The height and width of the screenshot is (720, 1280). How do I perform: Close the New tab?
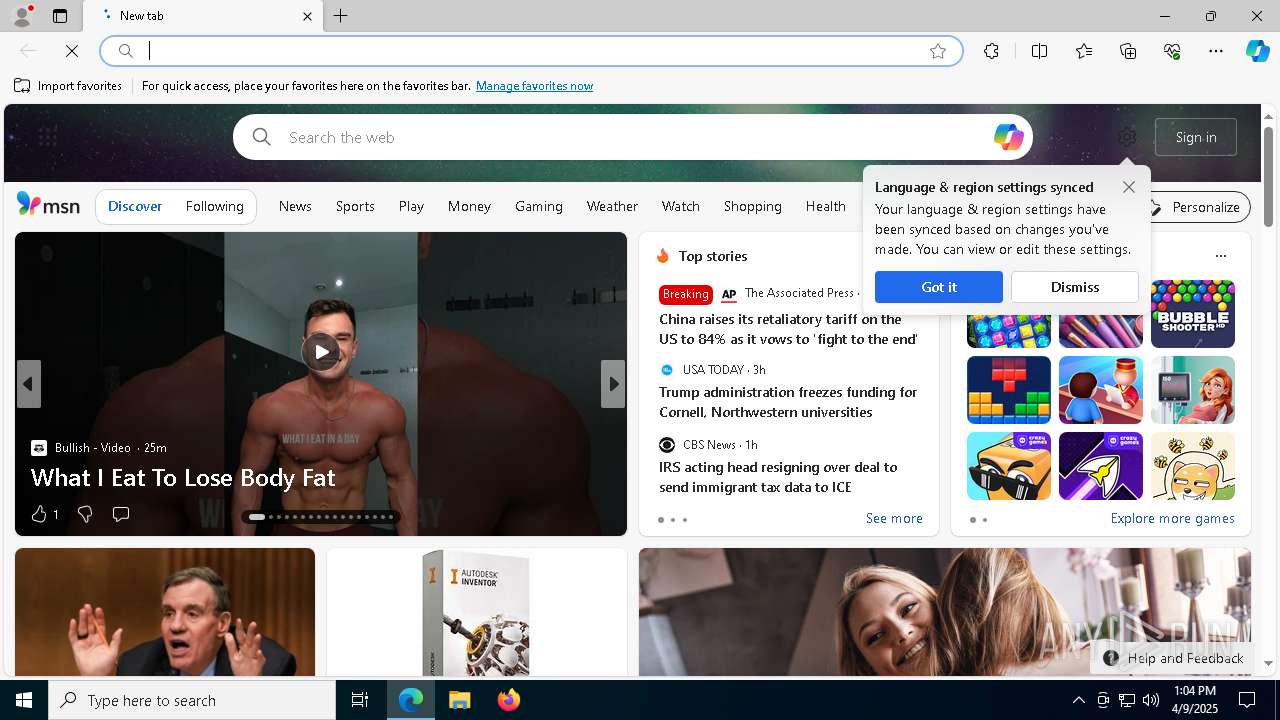307,16
